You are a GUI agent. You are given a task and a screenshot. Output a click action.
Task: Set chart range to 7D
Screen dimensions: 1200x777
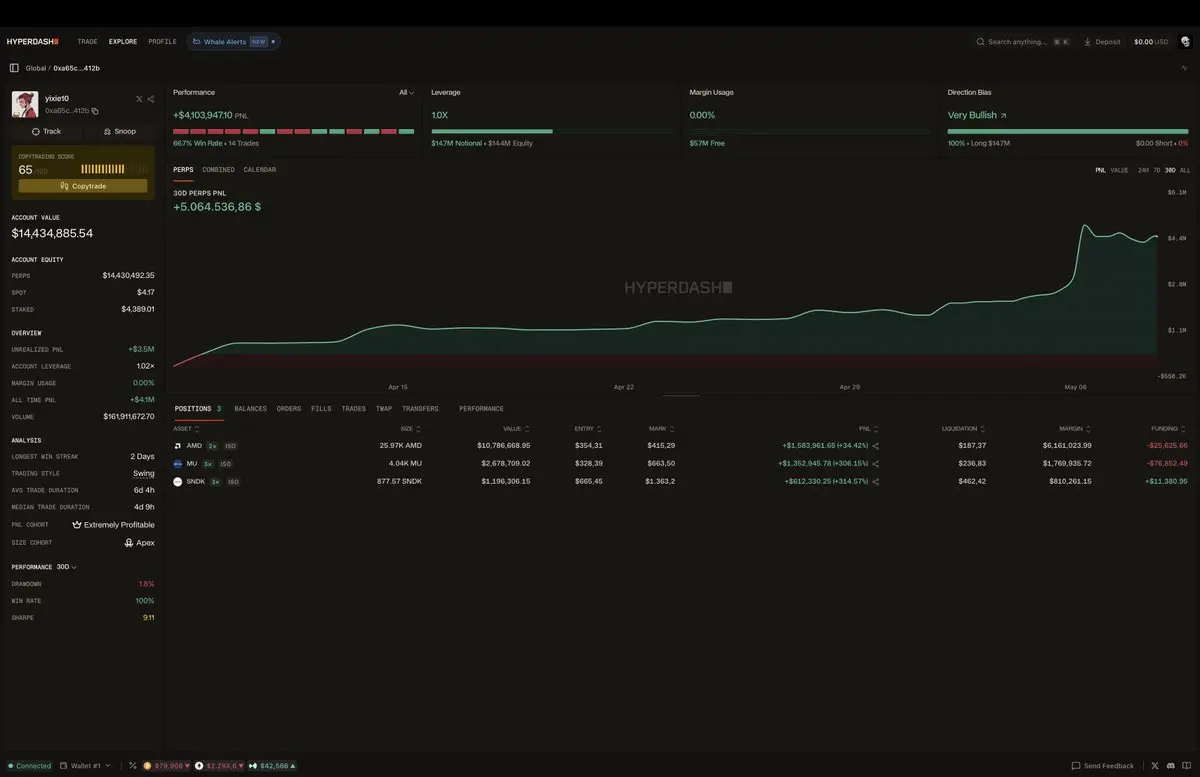[1157, 170]
